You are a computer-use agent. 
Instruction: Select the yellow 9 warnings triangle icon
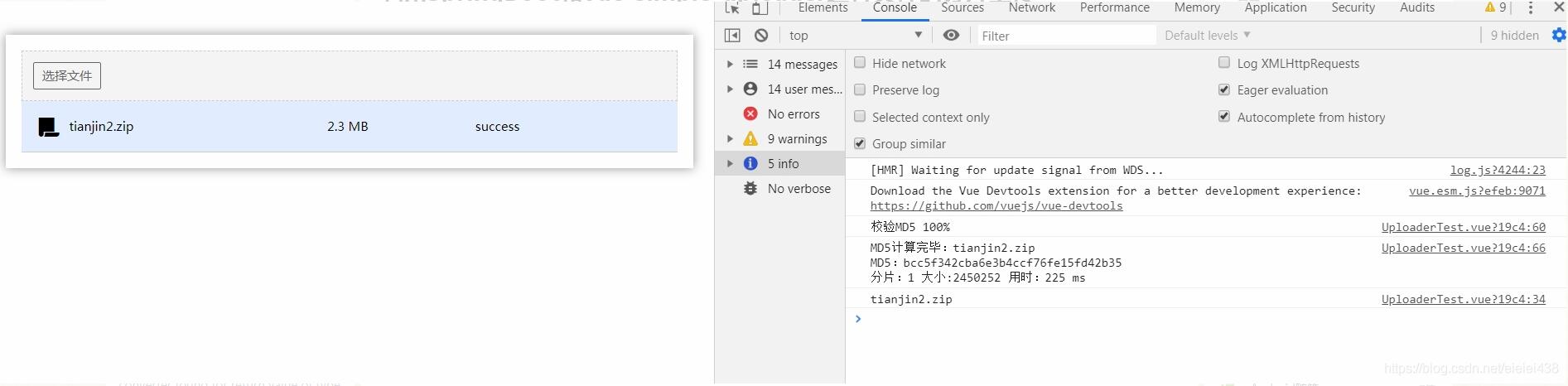click(750, 138)
